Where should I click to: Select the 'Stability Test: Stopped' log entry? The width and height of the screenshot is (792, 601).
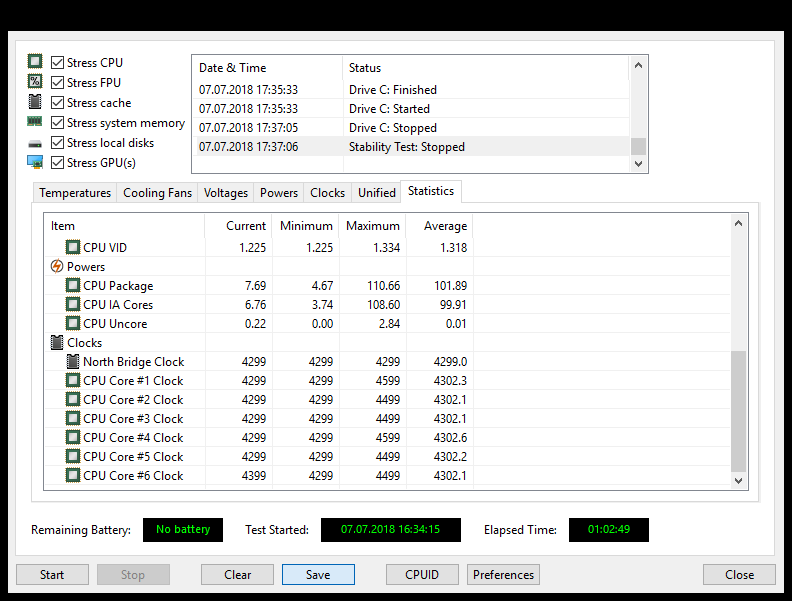(411, 147)
